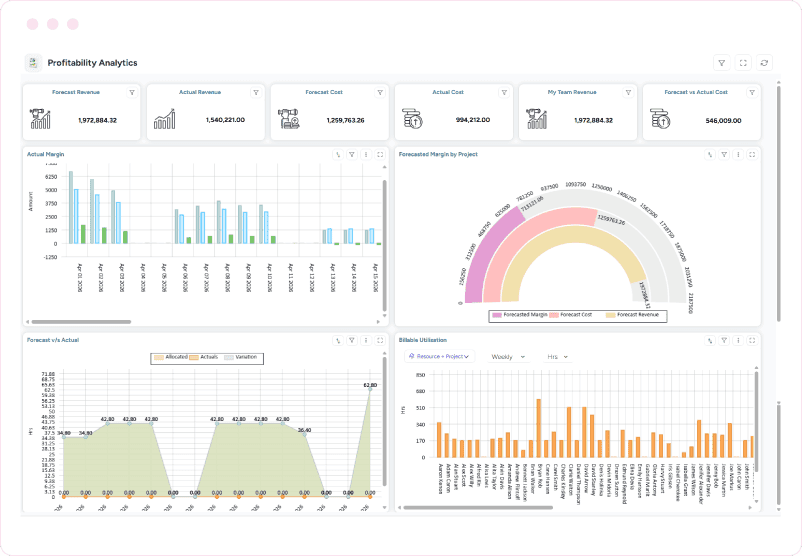Screen dimensions: 802x556
Task: Click the 36.40 data point on the Forecast chart
Action: (x=305, y=434)
